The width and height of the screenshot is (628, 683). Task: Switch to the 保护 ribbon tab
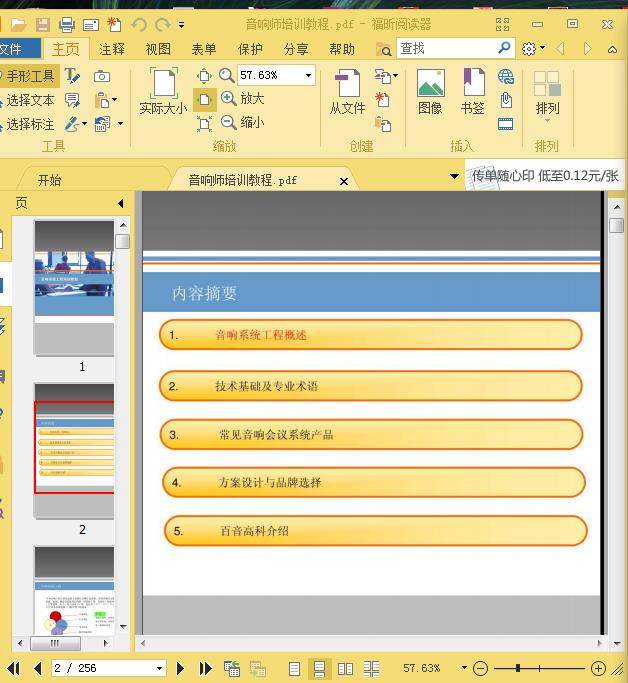[250, 49]
